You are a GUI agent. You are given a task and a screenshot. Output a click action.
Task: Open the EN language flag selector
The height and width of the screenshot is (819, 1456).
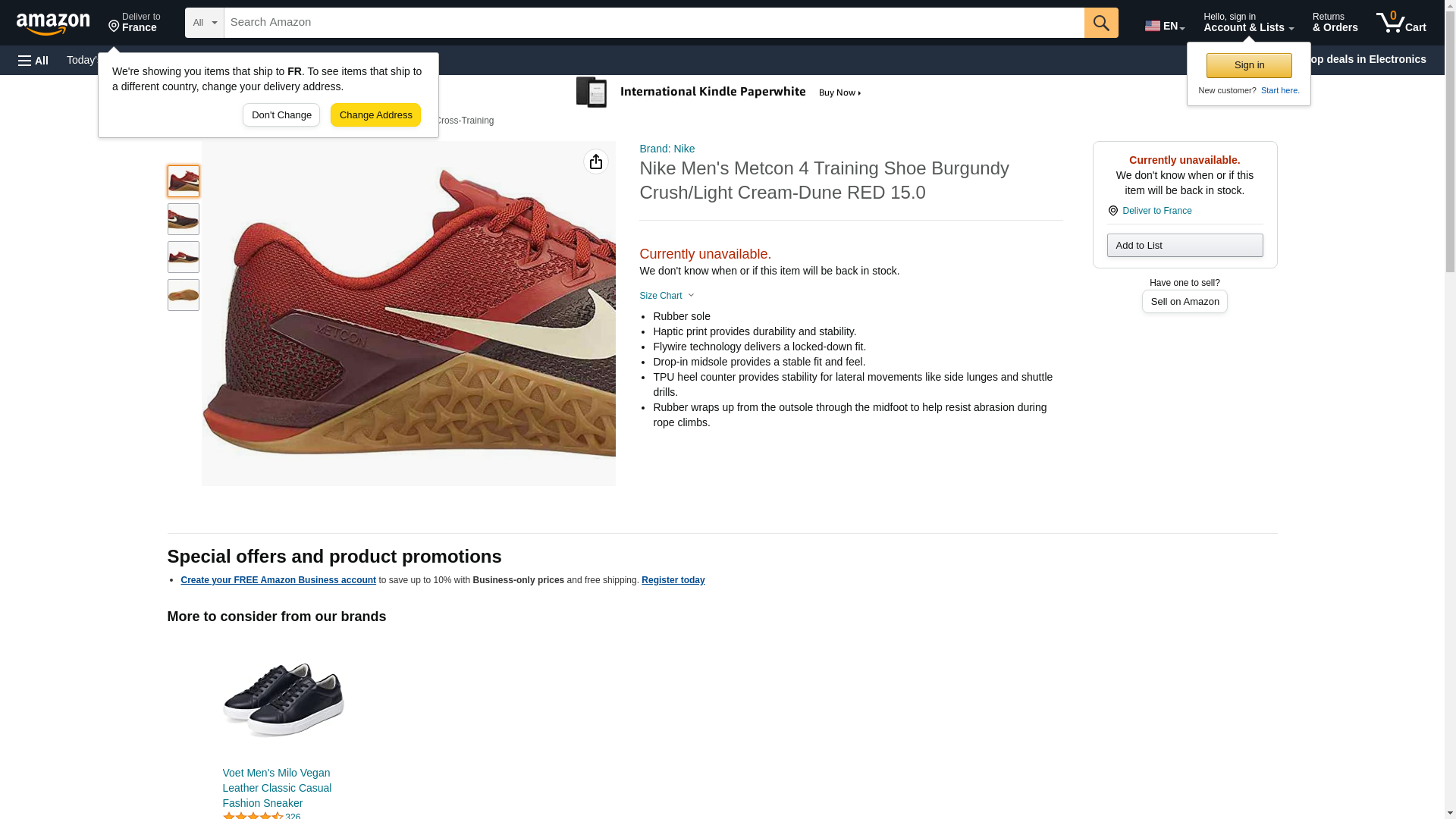1164,25
